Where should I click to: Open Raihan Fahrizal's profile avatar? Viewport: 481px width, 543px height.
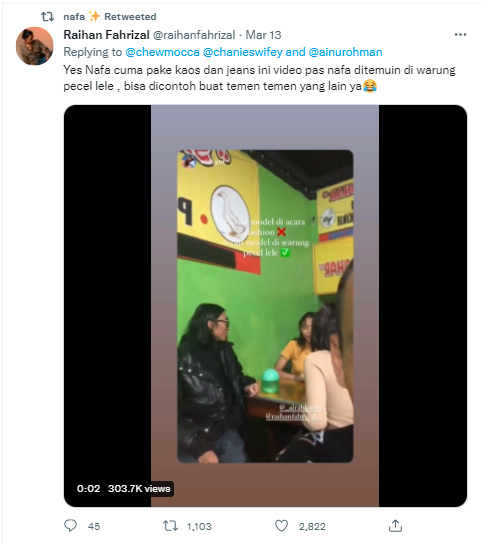pyautogui.click(x=35, y=46)
